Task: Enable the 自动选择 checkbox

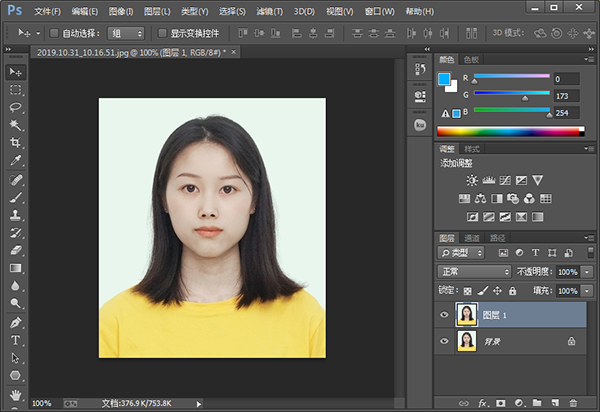Action: 54,33
